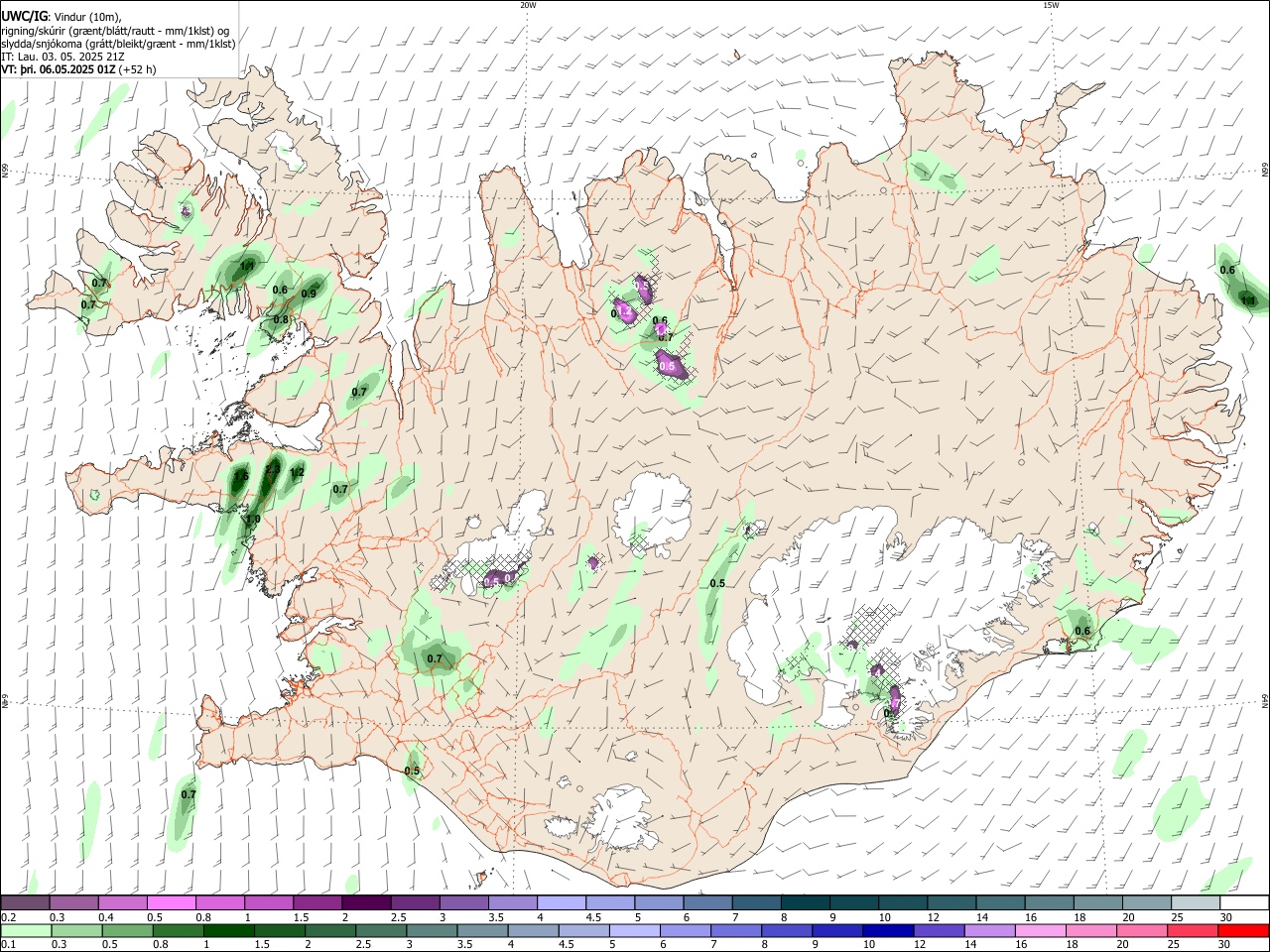The width and height of the screenshot is (1270, 952).
Task: Click the 30 label in the lower legend row
Action: click(1223, 945)
